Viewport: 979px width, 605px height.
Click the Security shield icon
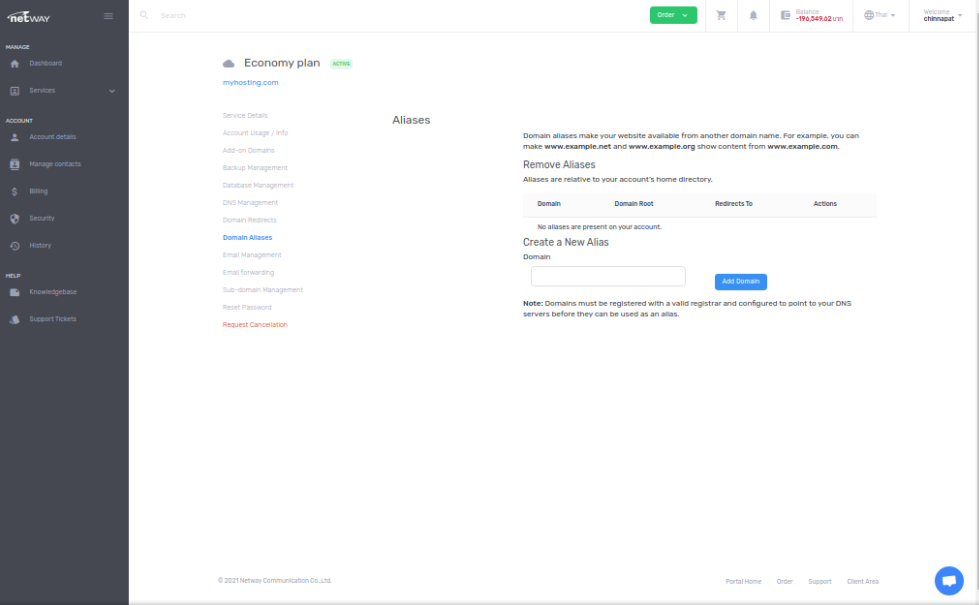pos(15,218)
